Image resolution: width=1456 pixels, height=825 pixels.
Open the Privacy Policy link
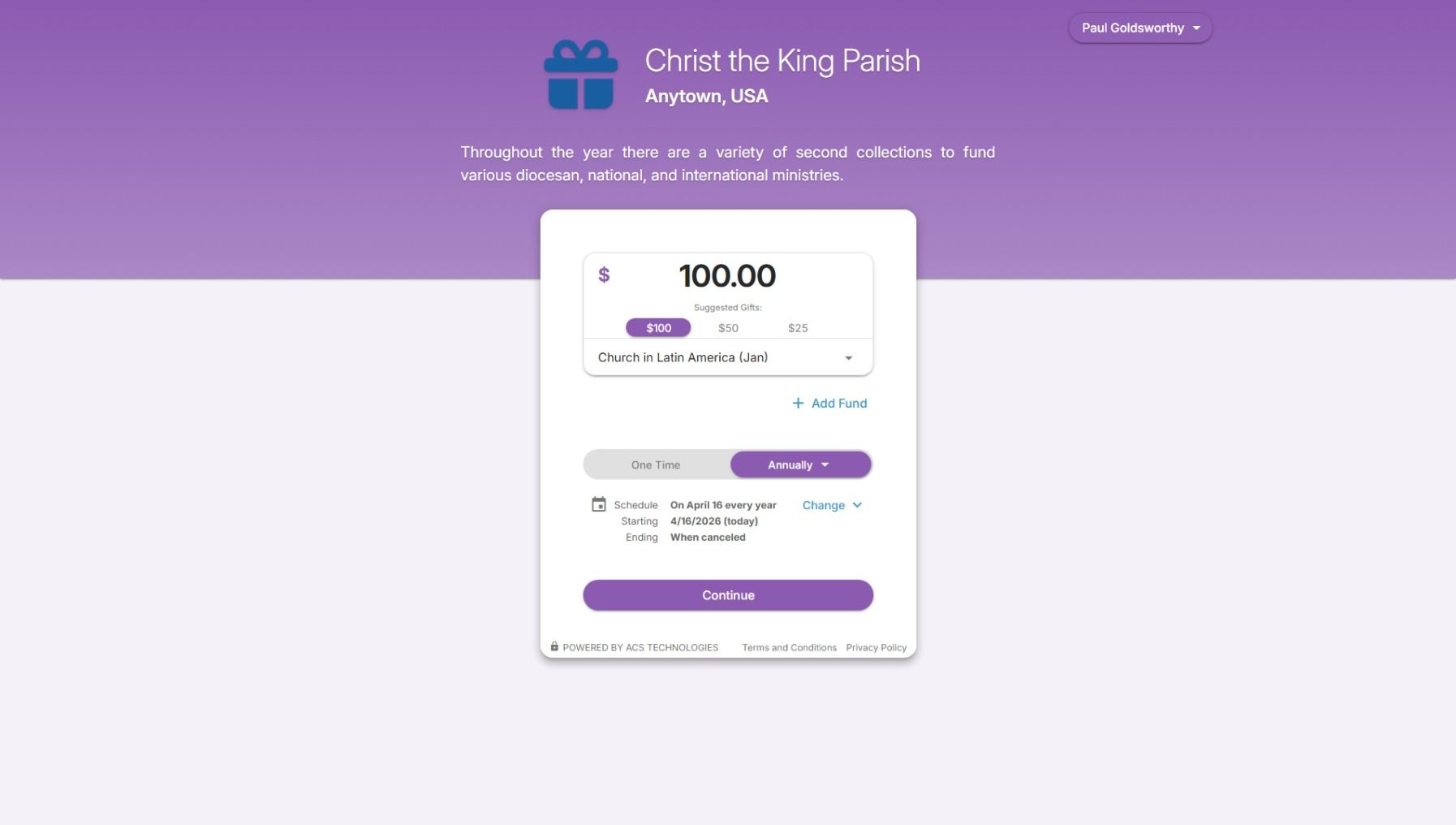tap(876, 647)
